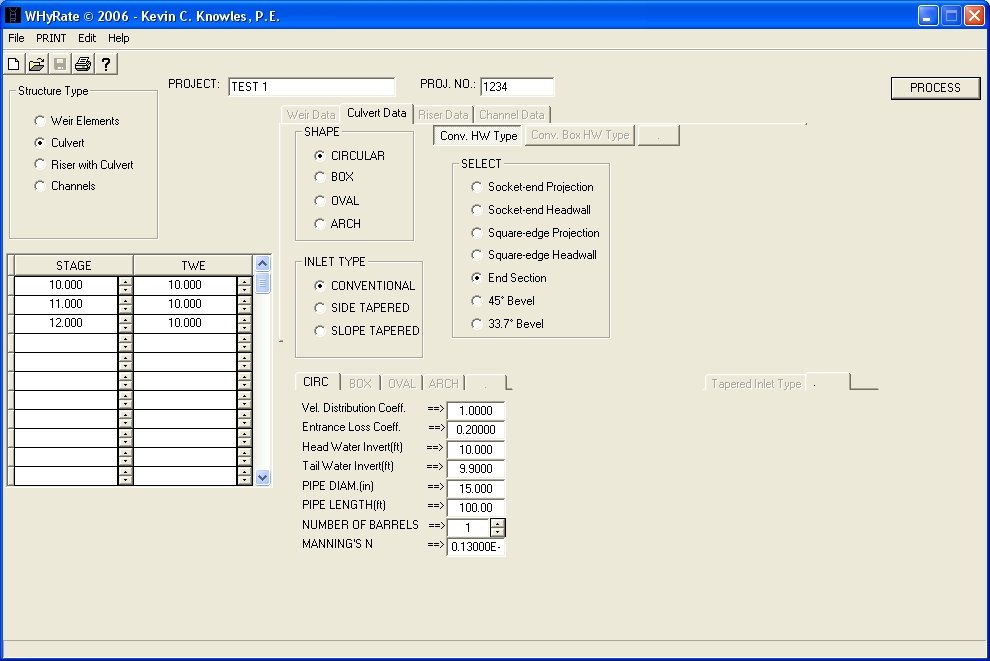Increment the first STAGE row spinner
The image size is (990, 661).
125,281
